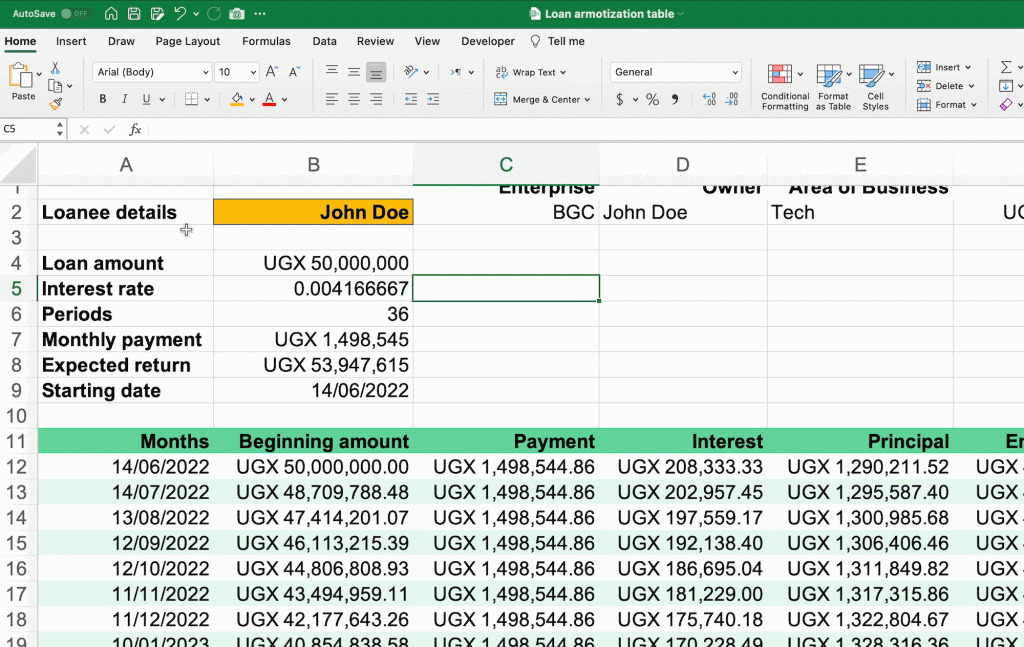Turn on the AutoSave switch

(x=76, y=14)
